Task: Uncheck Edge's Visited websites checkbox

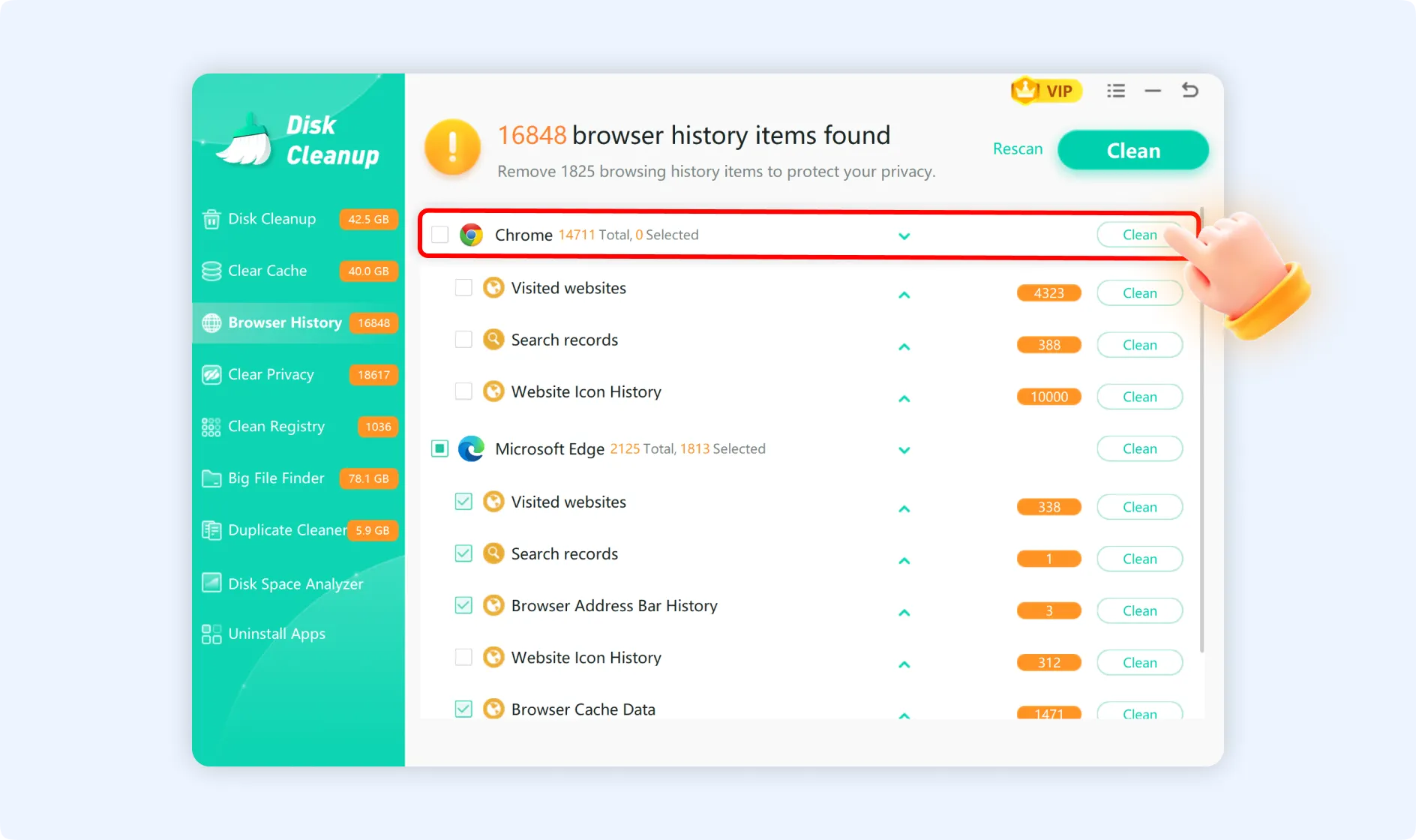Action: coord(463,501)
